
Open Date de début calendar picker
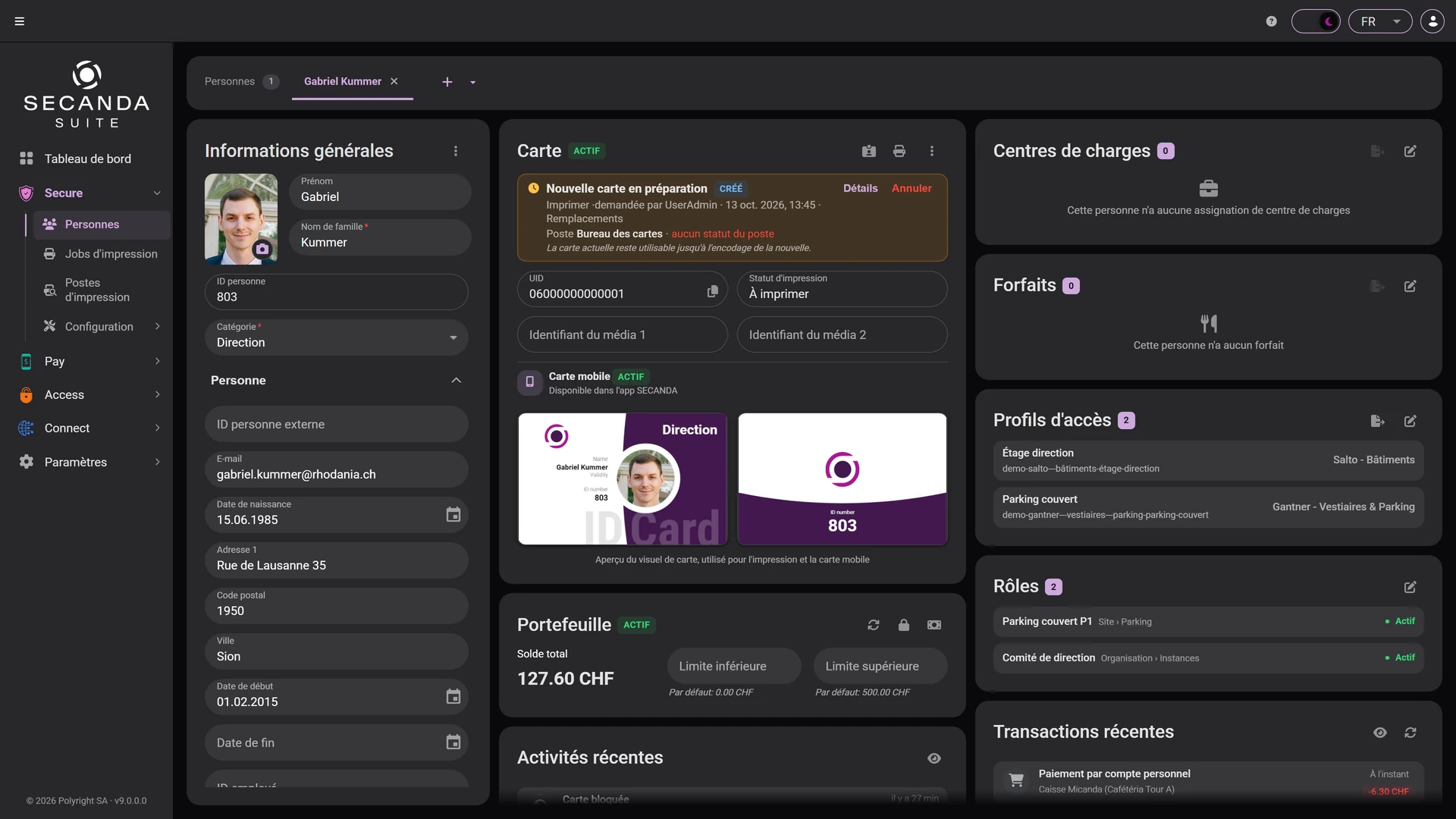(453, 697)
